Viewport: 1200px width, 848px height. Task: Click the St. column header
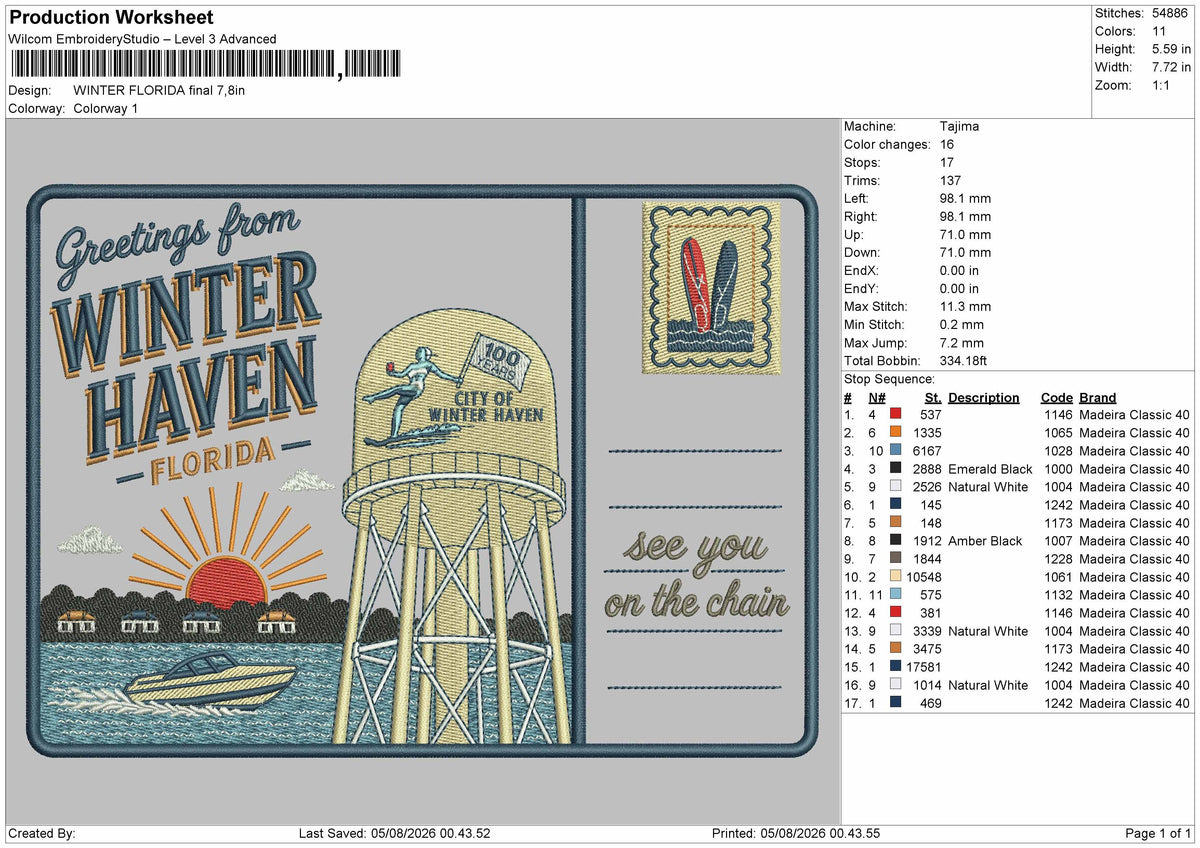(933, 397)
